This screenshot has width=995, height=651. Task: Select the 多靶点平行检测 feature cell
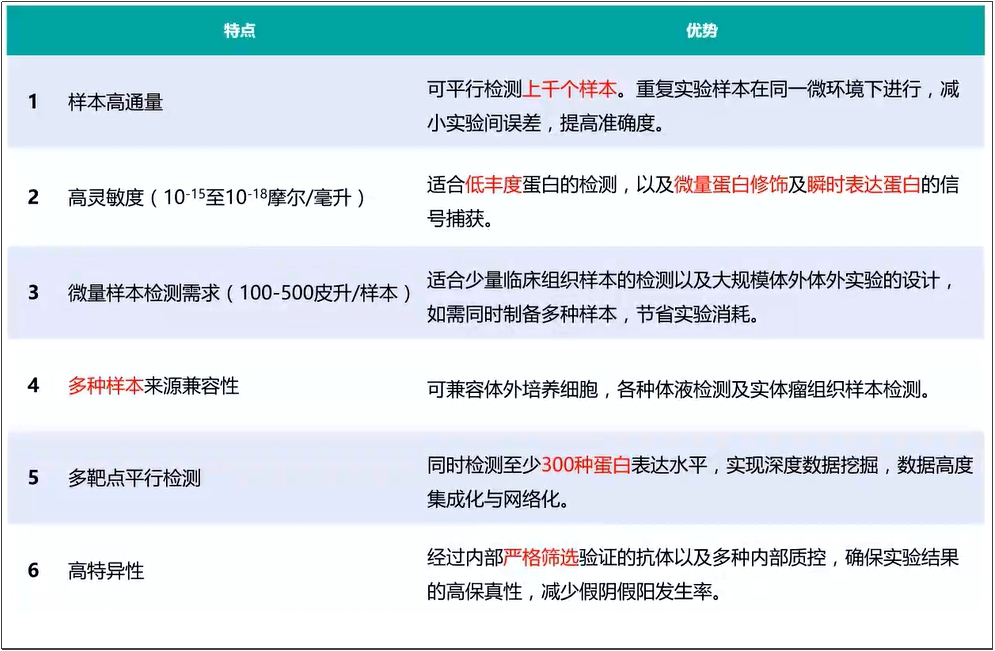(134, 478)
